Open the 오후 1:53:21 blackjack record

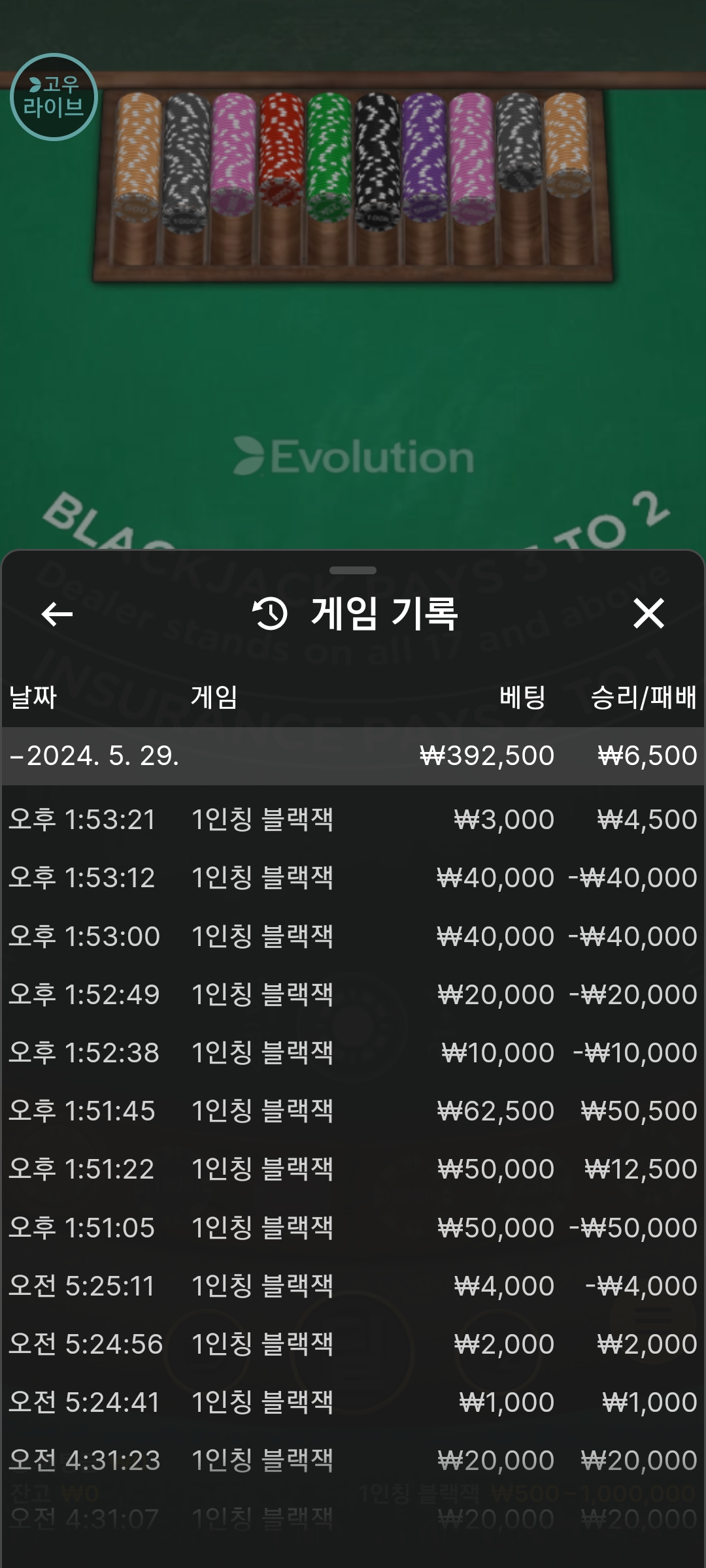tap(353, 819)
